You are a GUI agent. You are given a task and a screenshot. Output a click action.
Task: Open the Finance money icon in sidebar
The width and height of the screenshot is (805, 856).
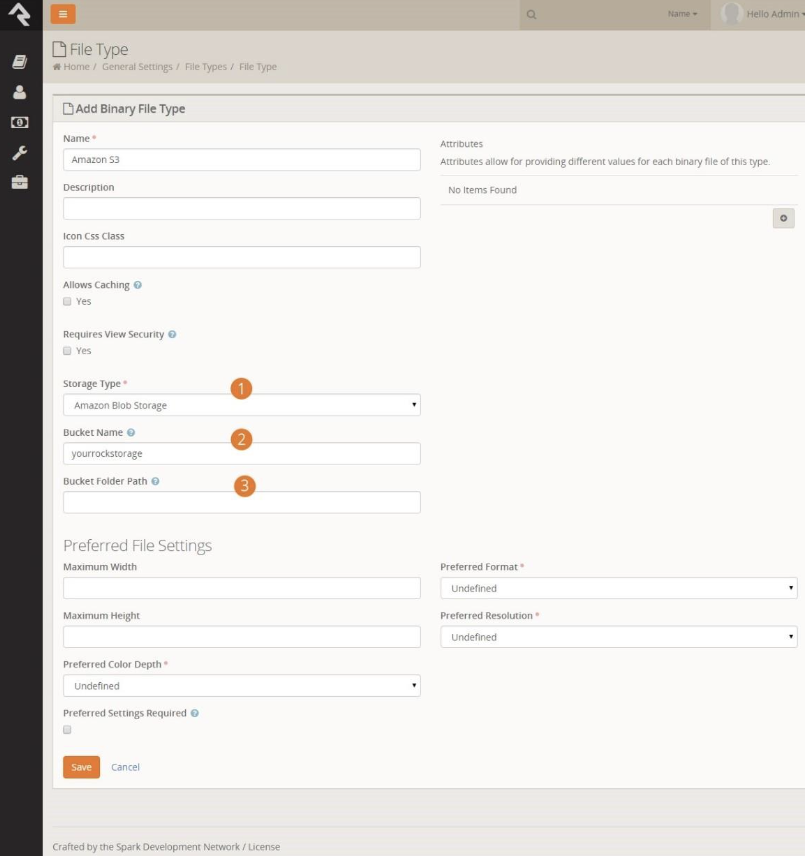19,122
